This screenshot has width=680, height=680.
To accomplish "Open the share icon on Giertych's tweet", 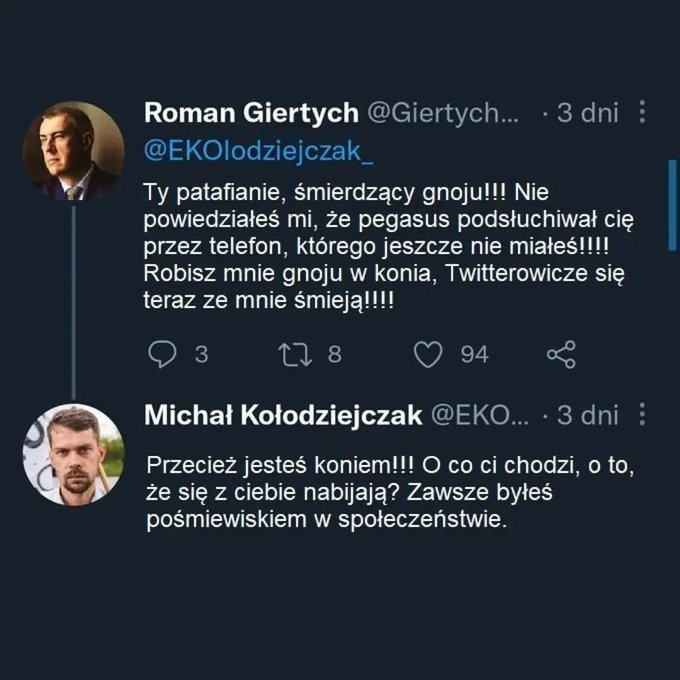I will (x=561, y=354).
